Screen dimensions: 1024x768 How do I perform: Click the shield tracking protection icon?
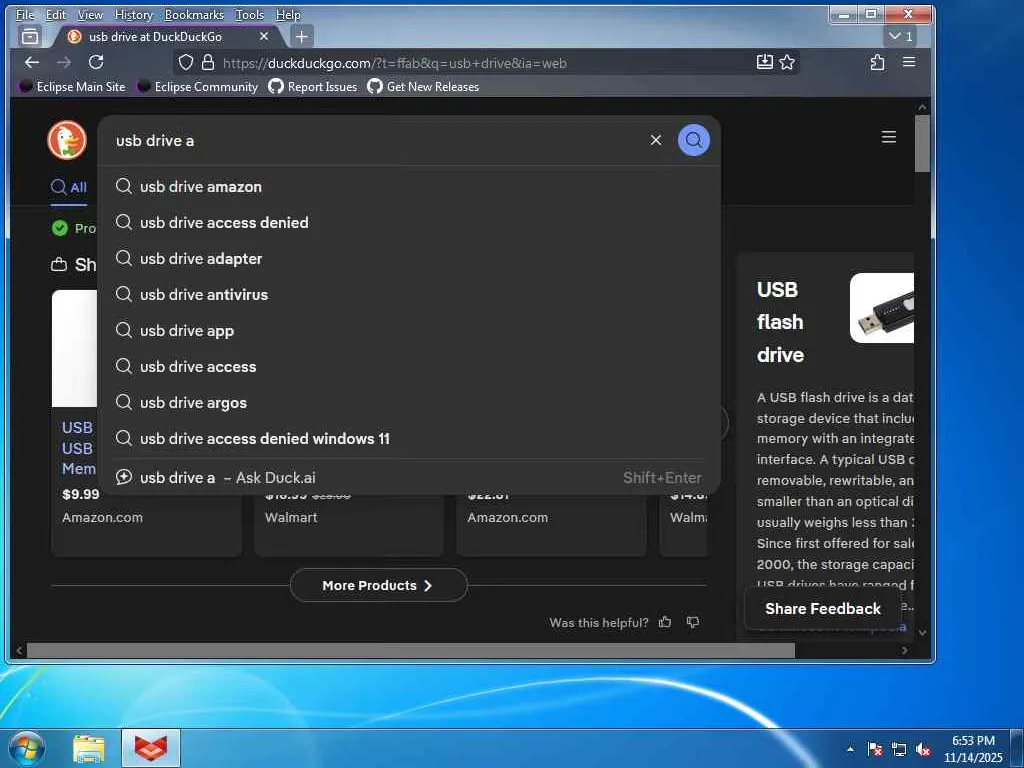click(x=186, y=62)
